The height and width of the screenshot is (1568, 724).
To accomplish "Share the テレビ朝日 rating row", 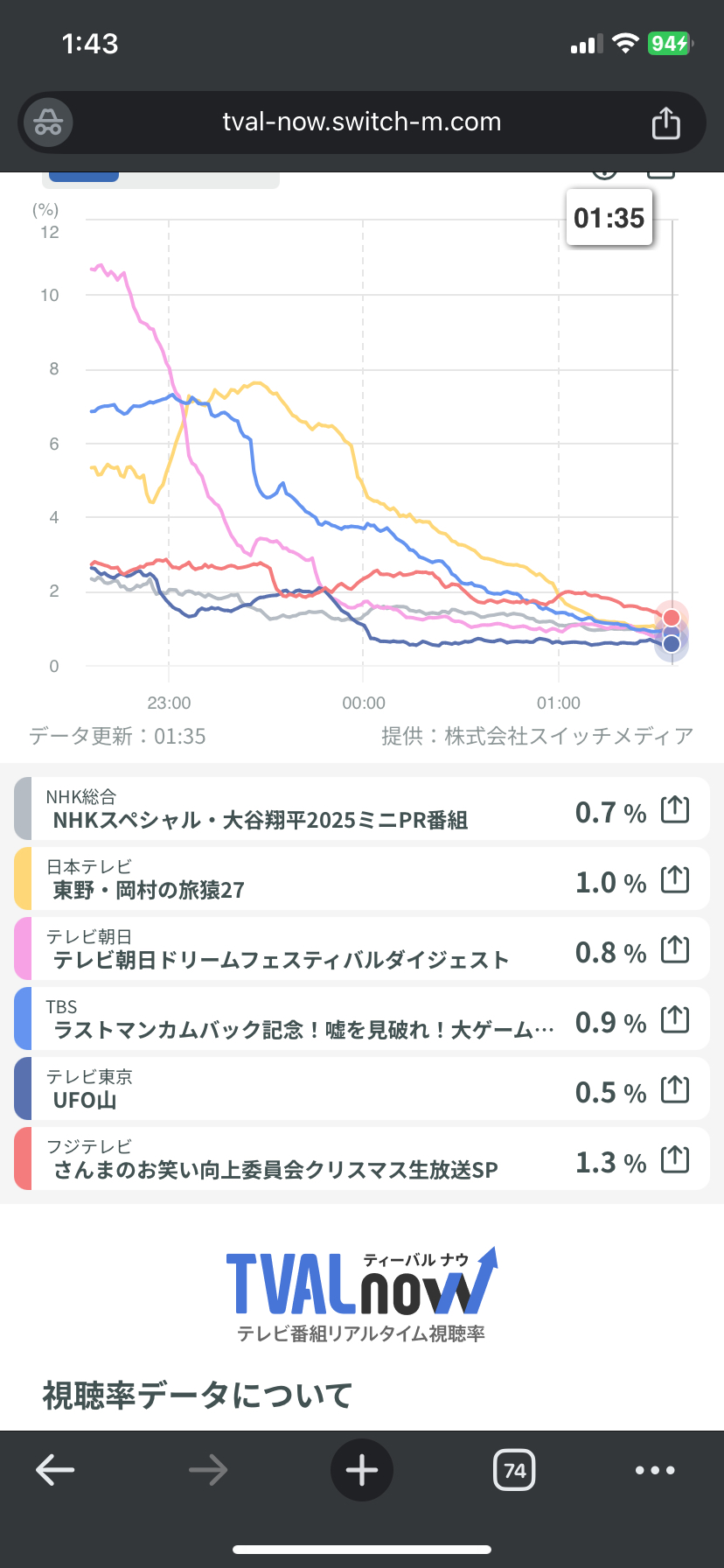I will click(675, 950).
